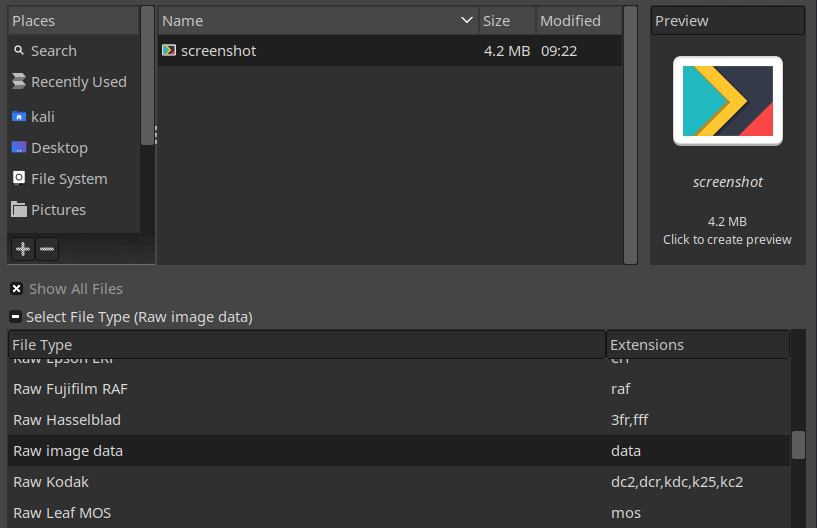817x528 pixels.
Task: Click the 'raf' extension cell
Action: click(x=621, y=389)
